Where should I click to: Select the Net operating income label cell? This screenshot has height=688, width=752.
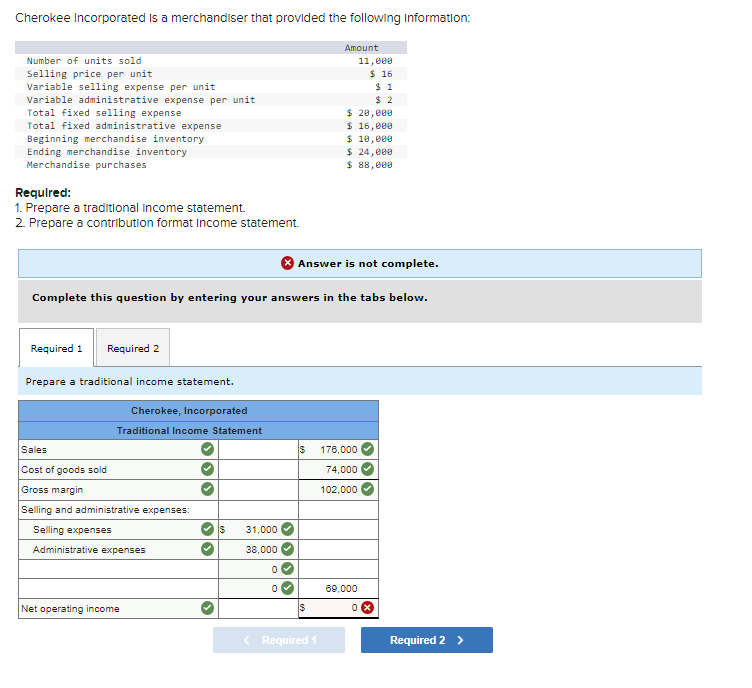(118, 608)
